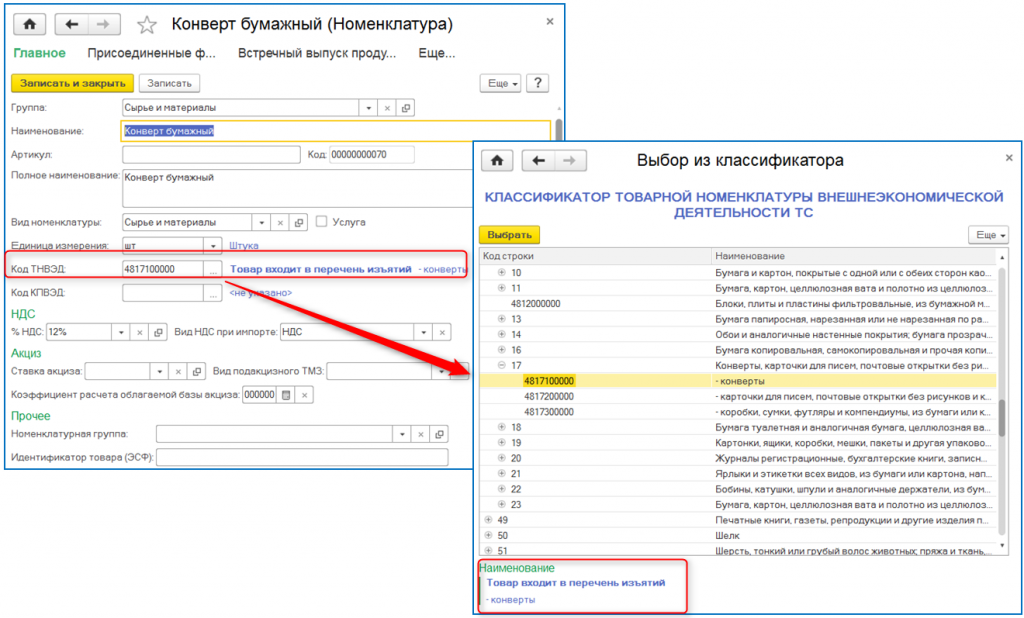This screenshot has height=618, width=1024.
Task: Click home icon in classifier selection window
Action: (x=497, y=161)
